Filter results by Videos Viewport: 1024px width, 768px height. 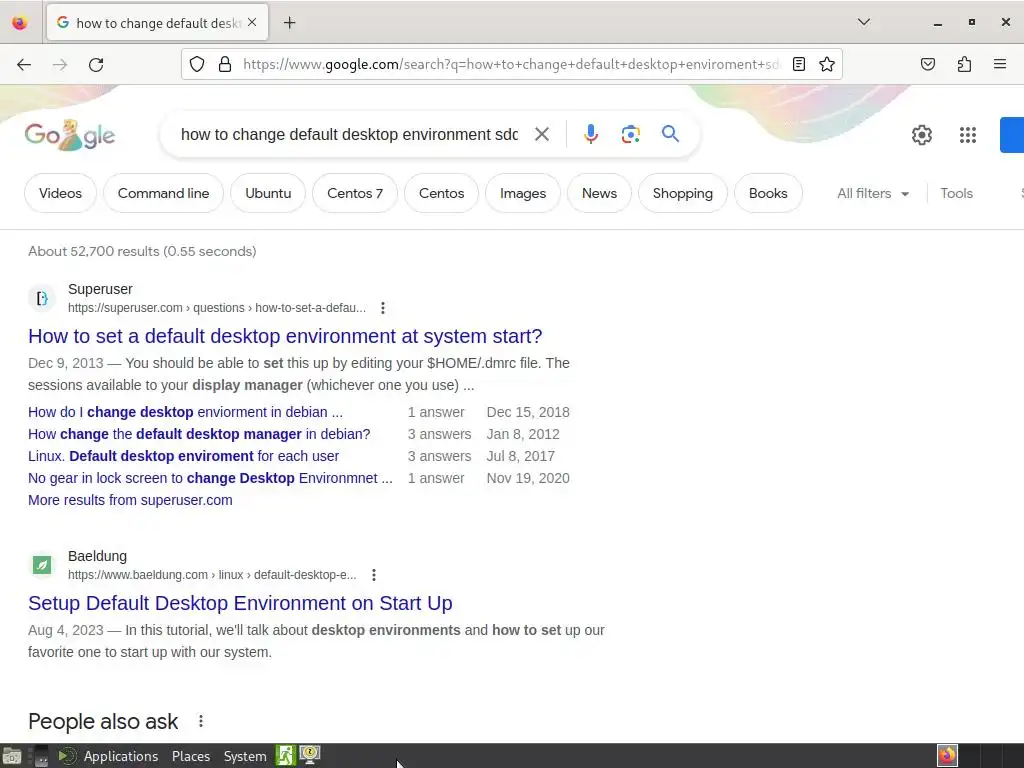[x=60, y=193]
